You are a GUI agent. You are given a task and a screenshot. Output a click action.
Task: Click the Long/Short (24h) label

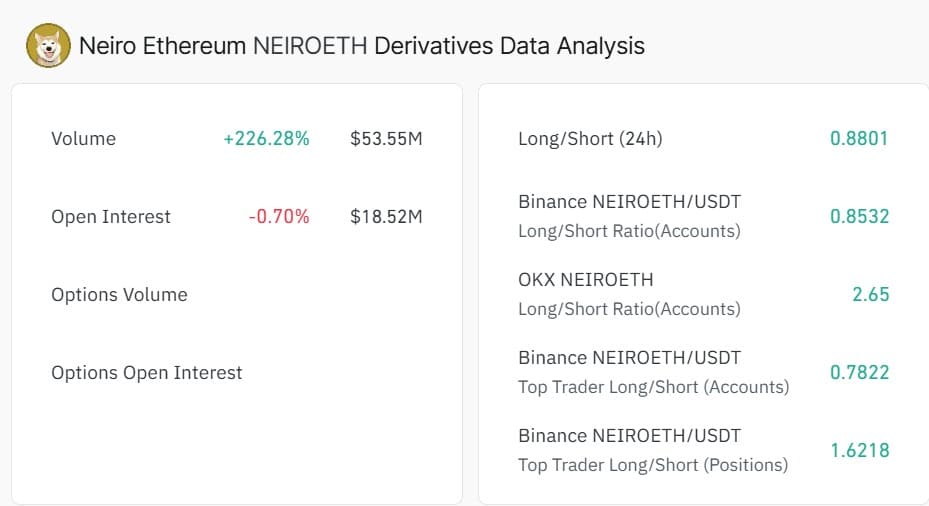pos(590,139)
